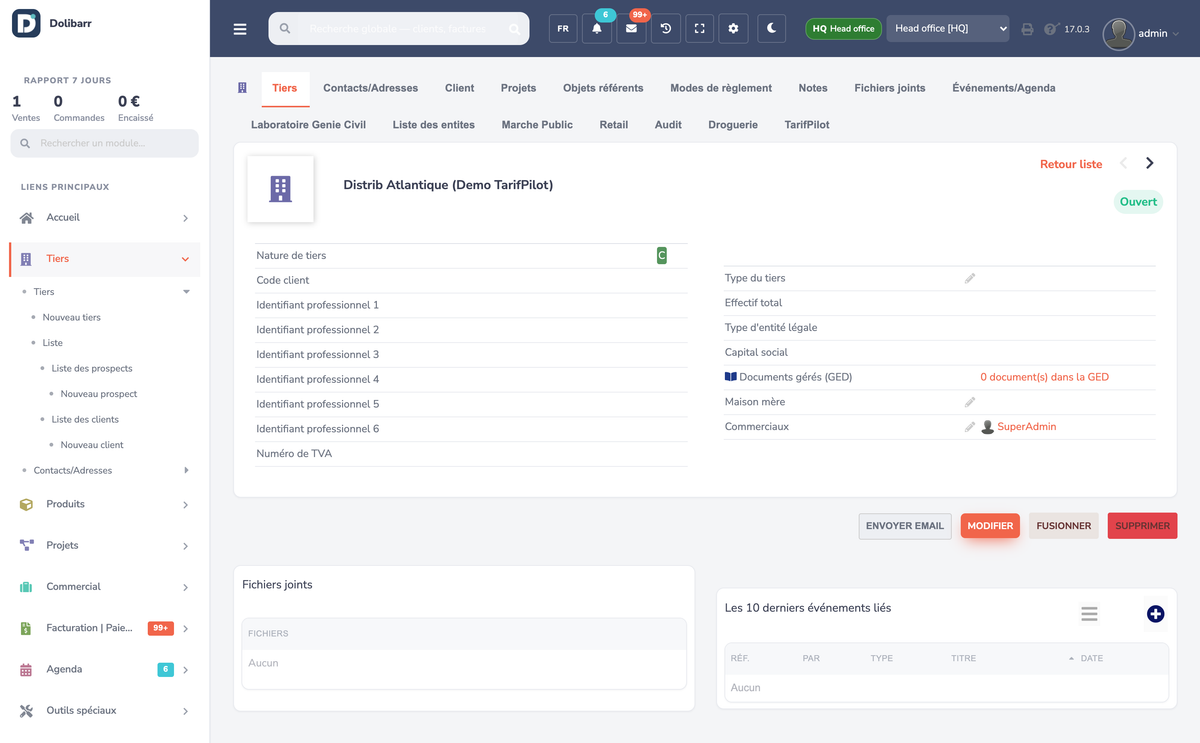This screenshot has width=1200, height=743.
Task: Edit Type du tiers with the pencil icon
Action: coord(970,278)
